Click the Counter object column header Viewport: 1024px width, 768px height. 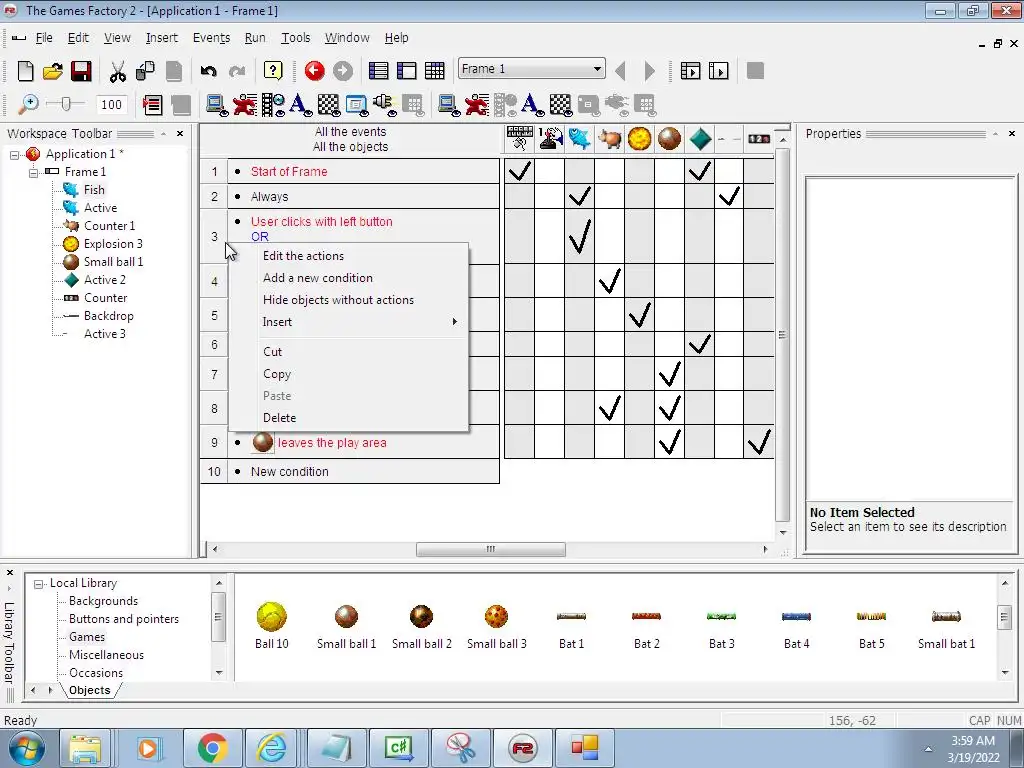point(759,138)
